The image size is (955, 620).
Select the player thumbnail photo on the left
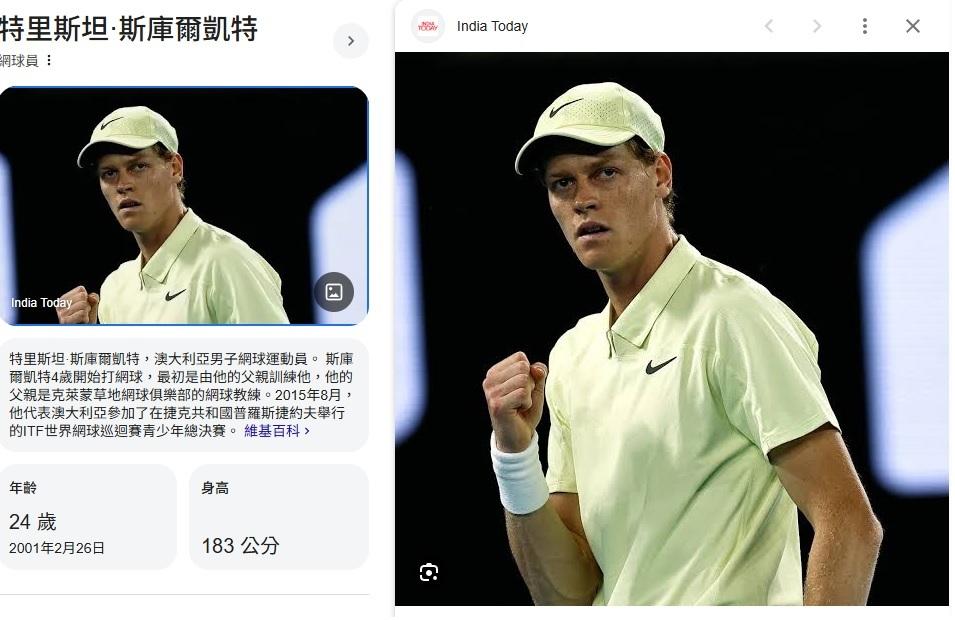coord(184,206)
